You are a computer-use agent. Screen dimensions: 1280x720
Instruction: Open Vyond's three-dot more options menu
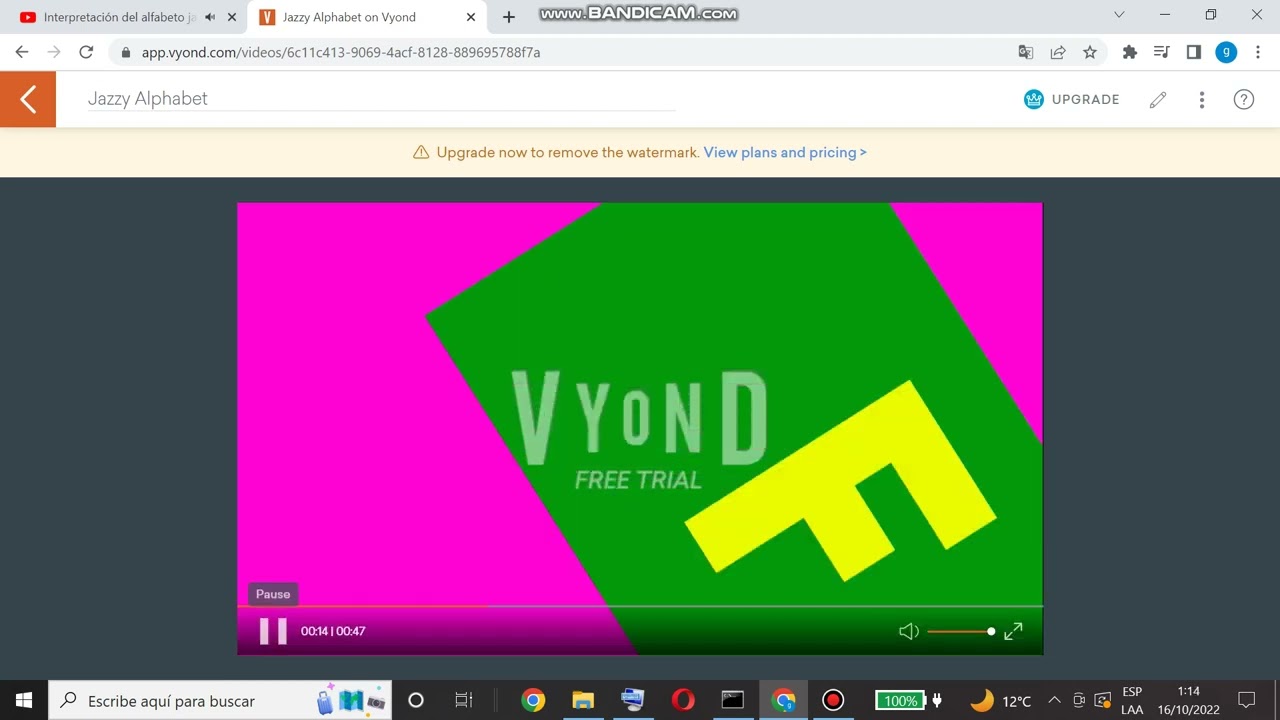click(1202, 99)
